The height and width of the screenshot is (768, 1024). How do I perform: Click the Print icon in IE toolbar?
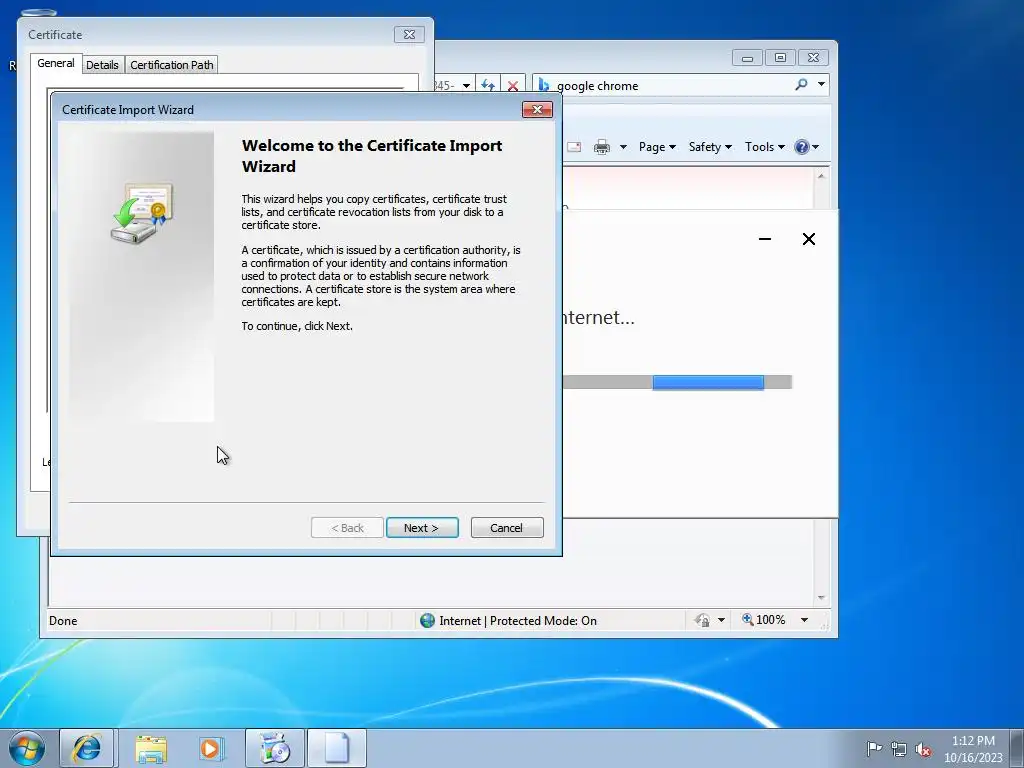(601, 147)
